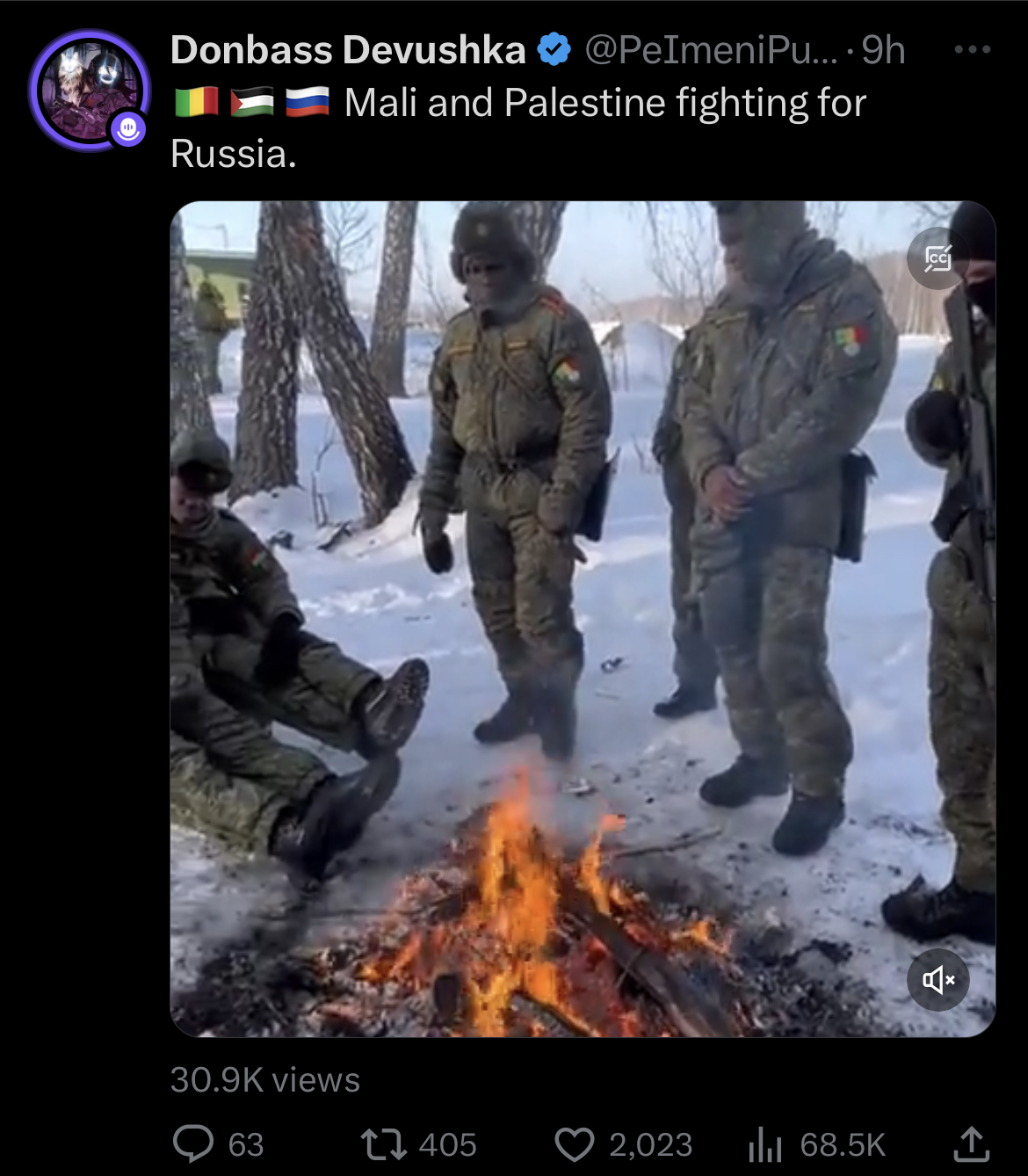Viewport: 1028px width, 1176px height.
Task: Tap the 405 reposts count
Action: pyautogui.click(x=448, y=1145)
